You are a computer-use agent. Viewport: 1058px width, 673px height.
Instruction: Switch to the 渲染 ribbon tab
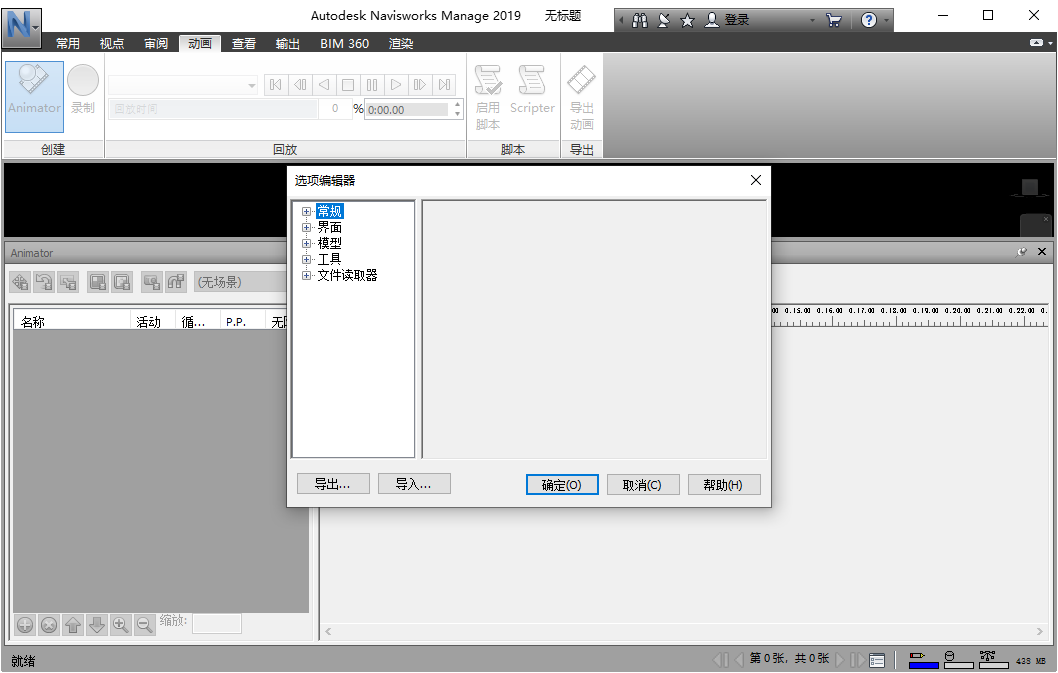(x=401, y=43)
